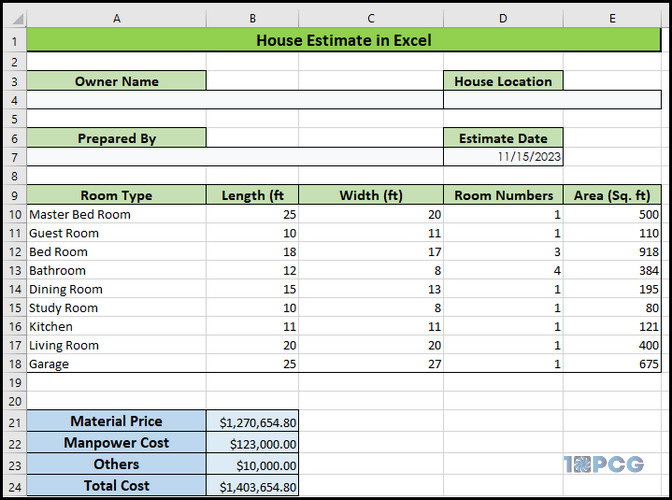Select column C header
The height and width of the screenshot is (500, 672).
(371, 18)
